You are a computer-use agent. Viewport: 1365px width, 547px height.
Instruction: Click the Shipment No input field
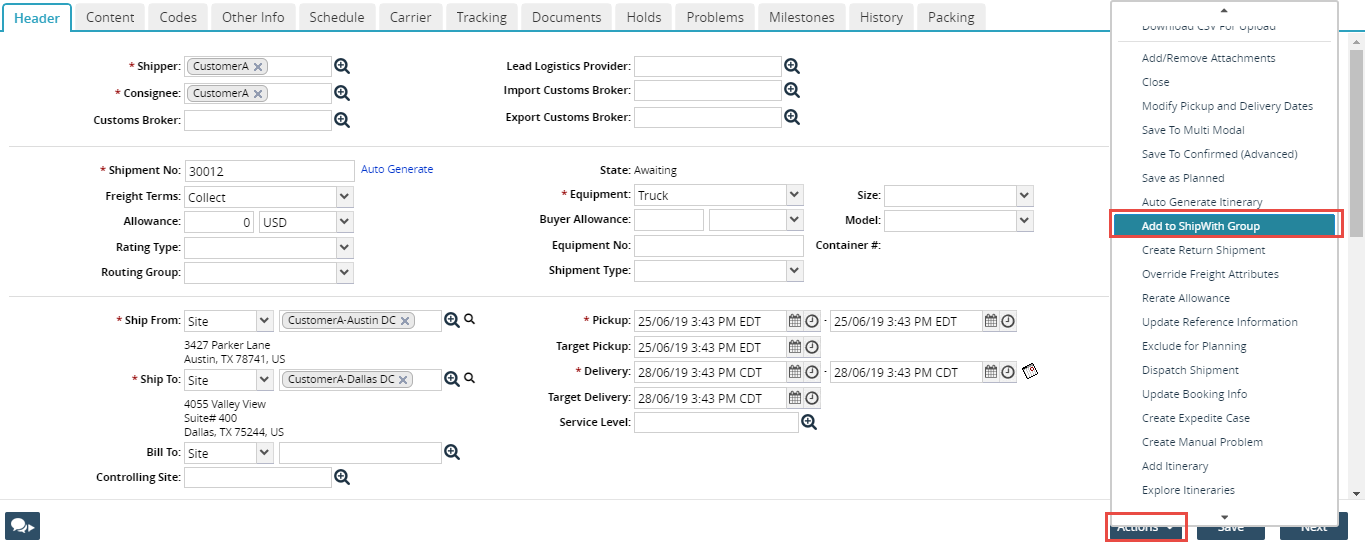[x=269, y=171]
